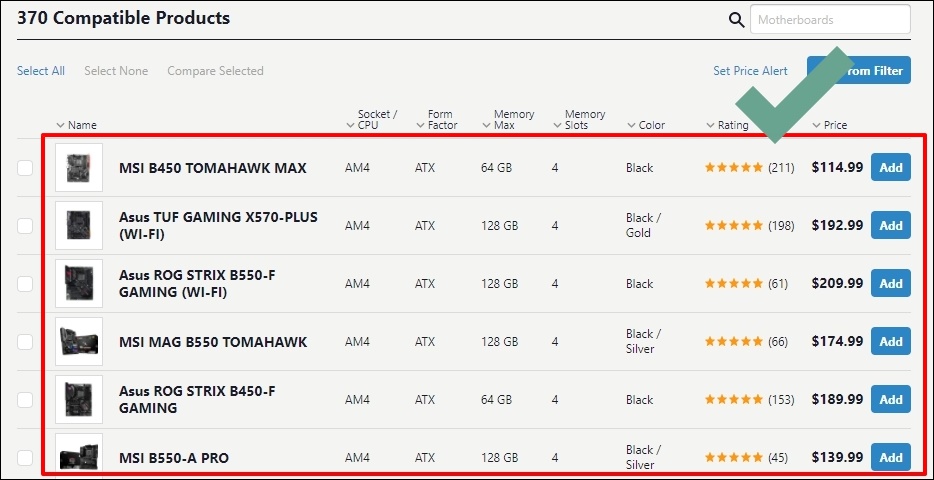
Task: Sort by Price column header
Action: [830, 125]
